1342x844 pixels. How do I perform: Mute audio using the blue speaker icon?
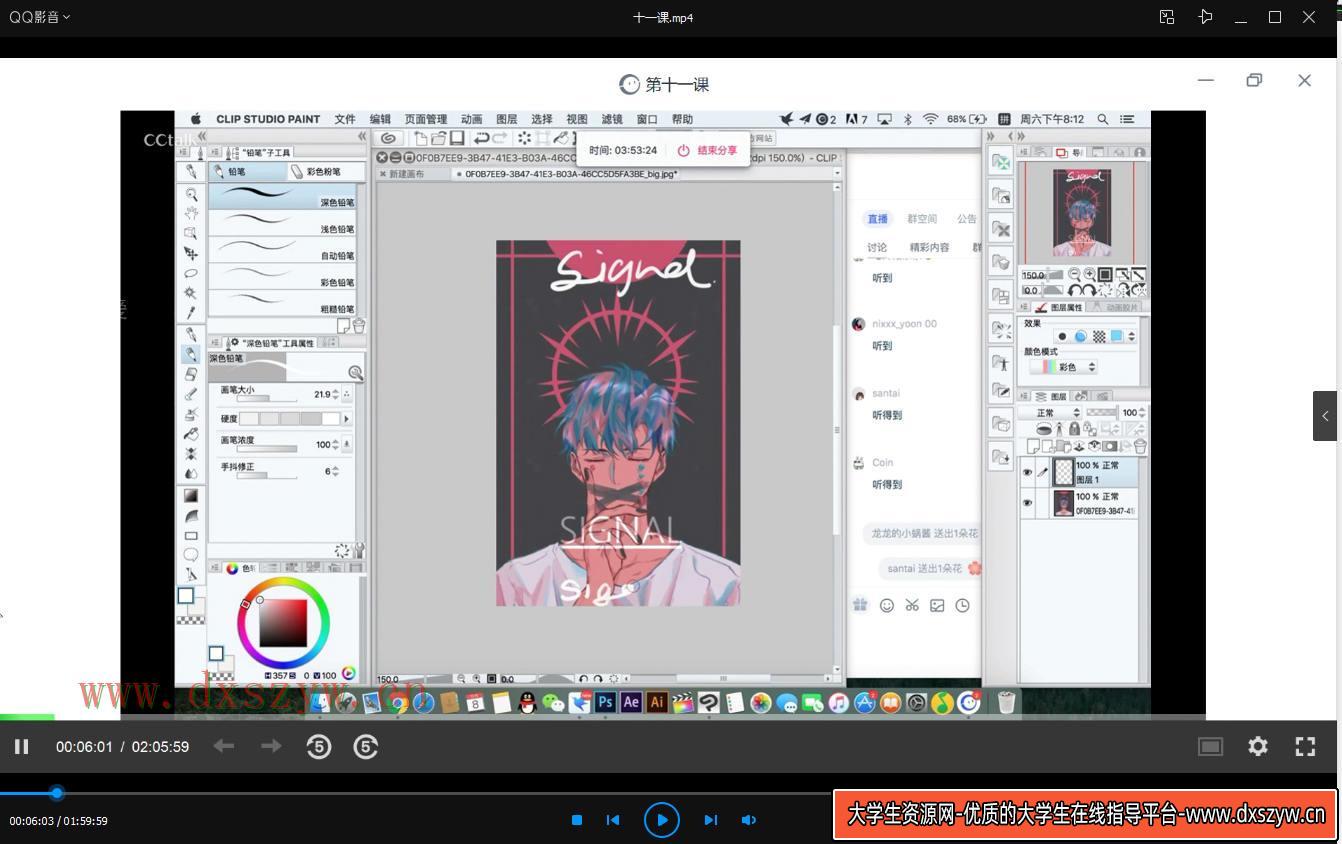click(x=748, y=820)
